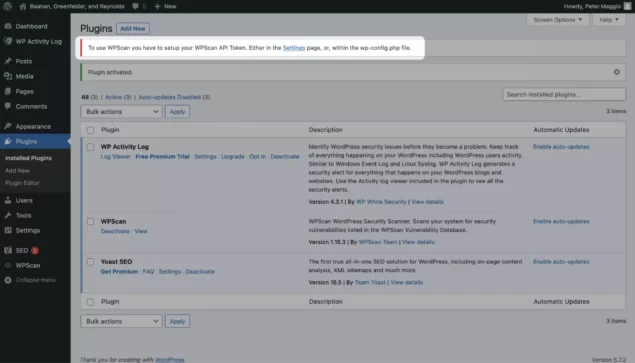Open site home icon for Beahan, Greenfelder, and Reynolds
This screenshot has width=635, height=363.
[23, 6]
